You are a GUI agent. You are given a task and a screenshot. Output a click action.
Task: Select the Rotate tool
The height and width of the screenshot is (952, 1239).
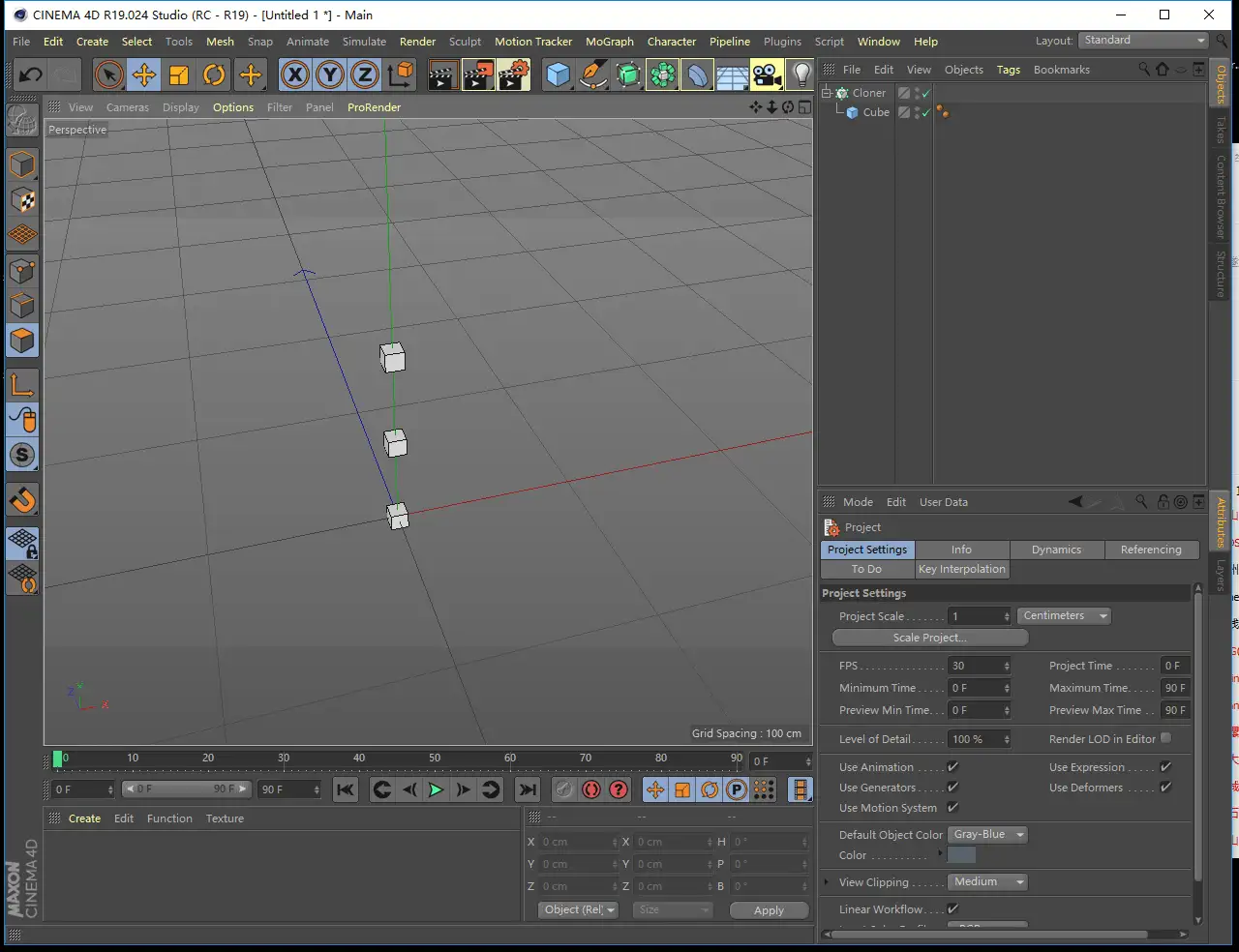point(214,74)
